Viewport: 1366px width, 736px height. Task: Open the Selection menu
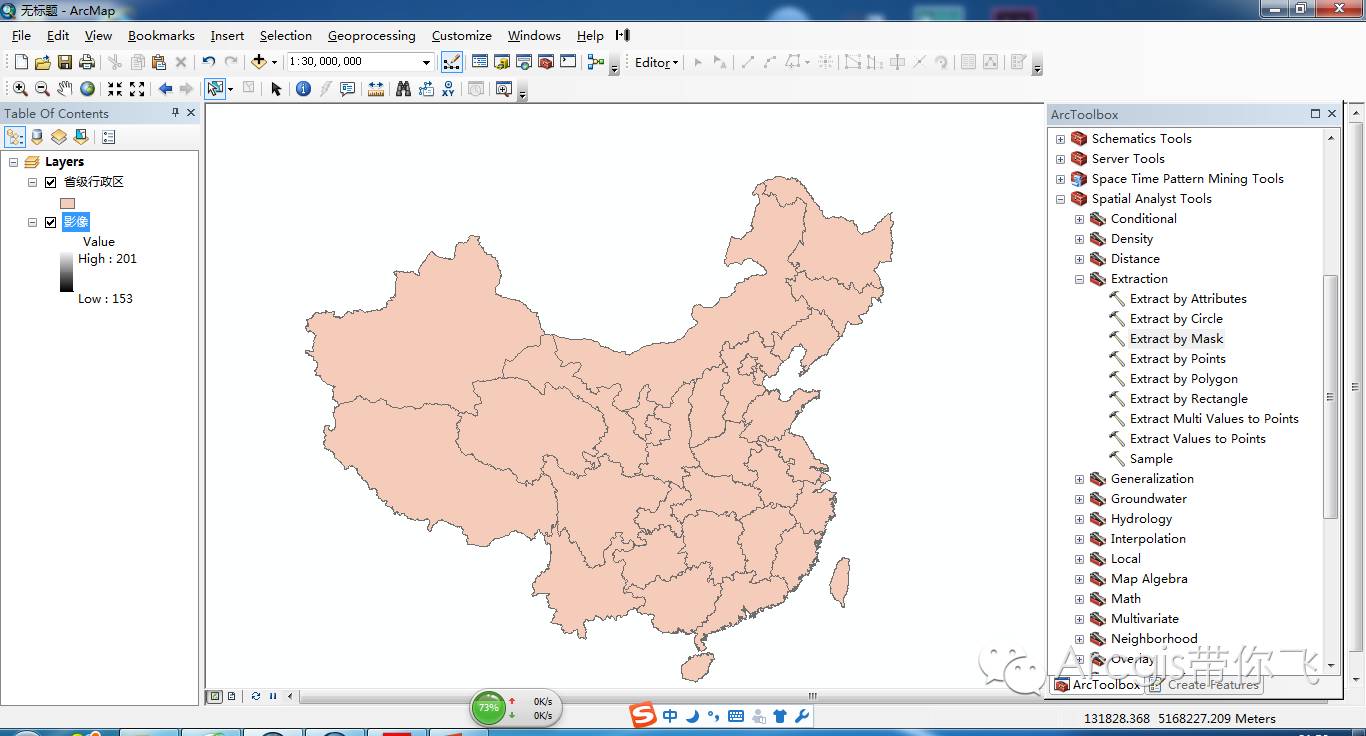pos(286,35)
